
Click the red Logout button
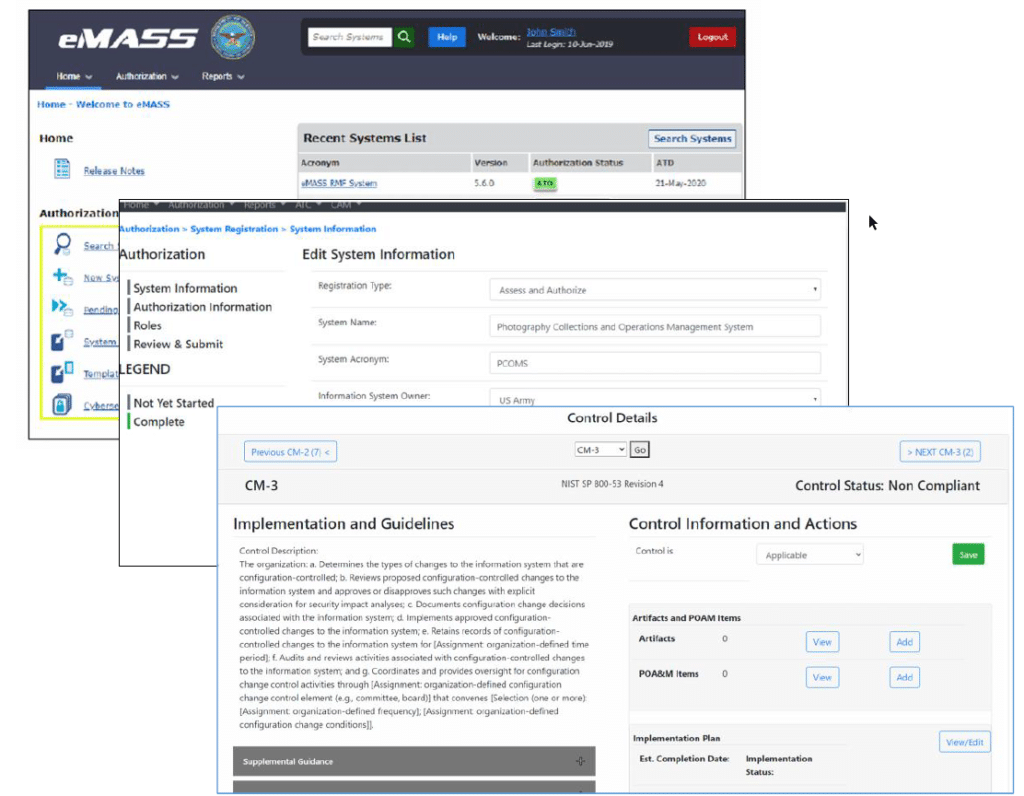712,36
